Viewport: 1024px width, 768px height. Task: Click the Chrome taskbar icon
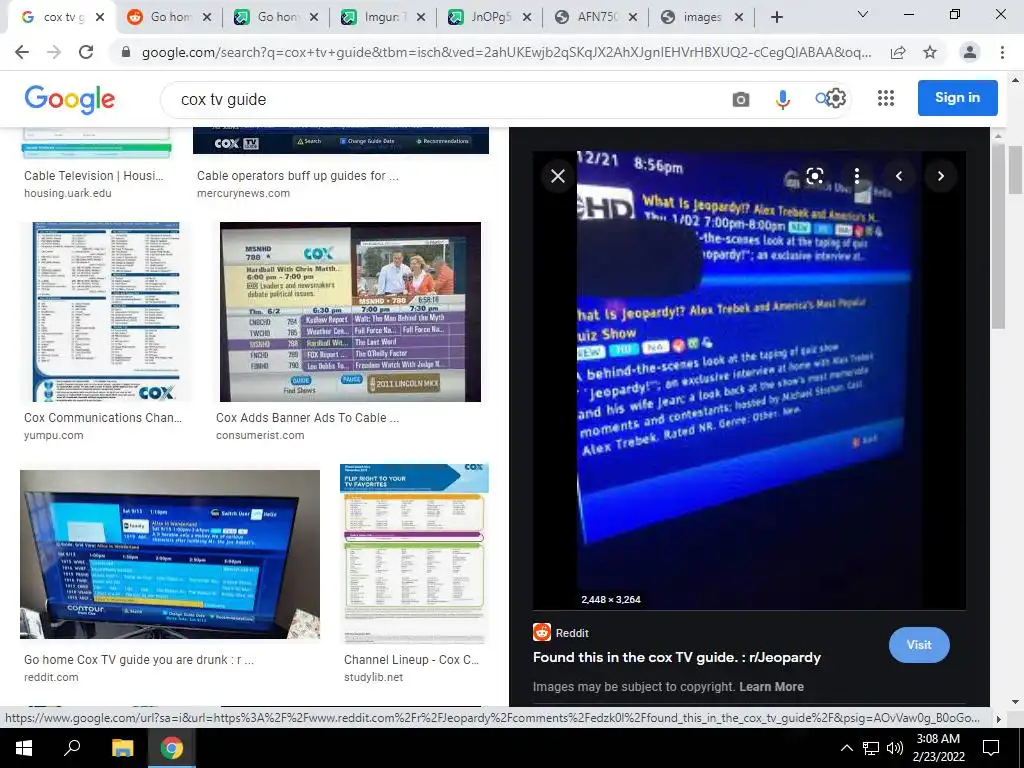coord(172,748)
